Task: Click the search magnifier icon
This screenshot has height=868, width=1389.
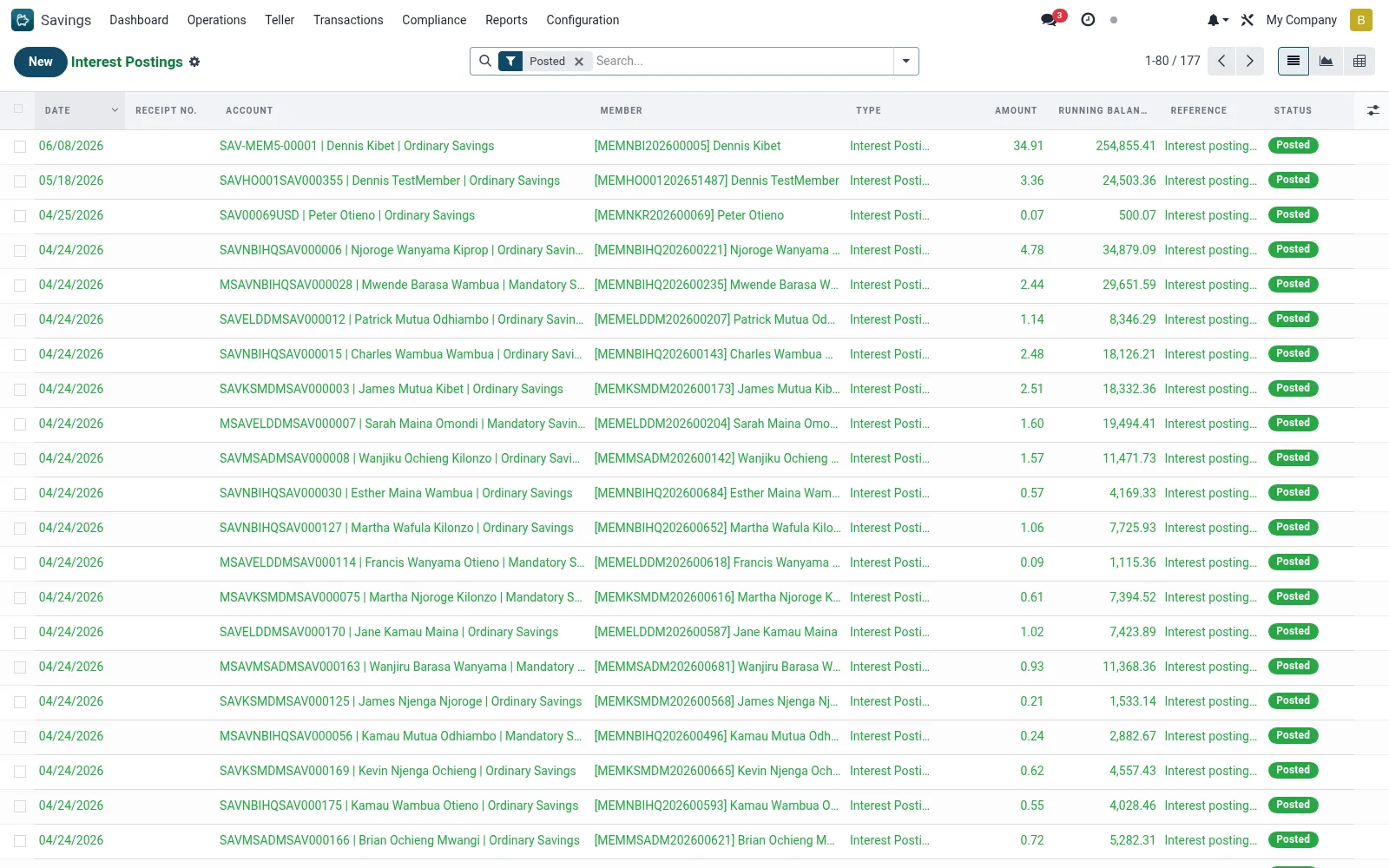Action: [x=485, y=61]
